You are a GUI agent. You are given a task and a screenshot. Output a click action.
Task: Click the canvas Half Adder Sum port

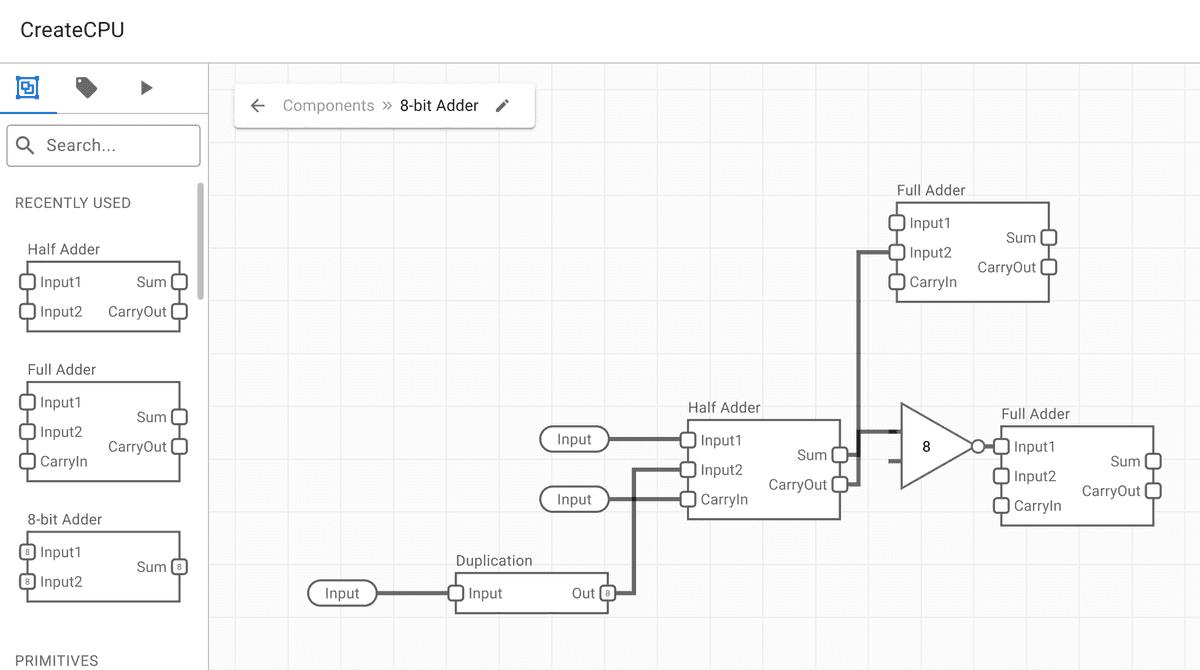point(840,455)
